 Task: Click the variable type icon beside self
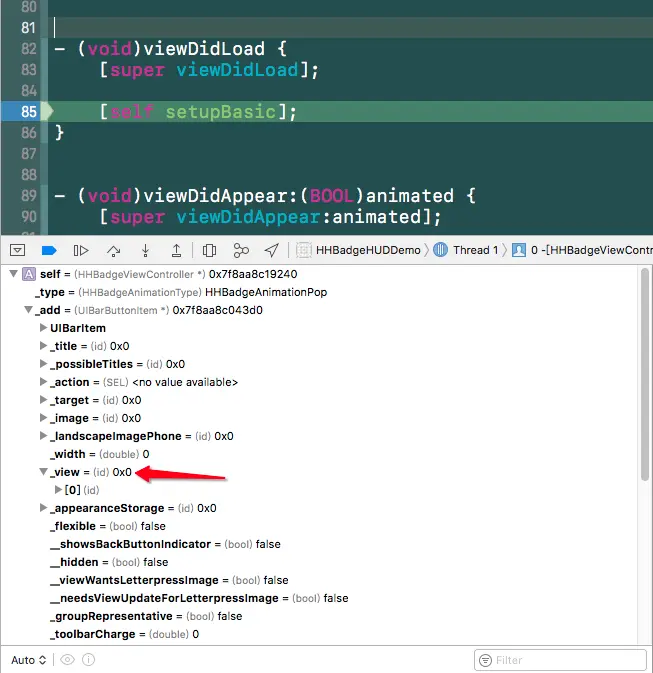29,274
